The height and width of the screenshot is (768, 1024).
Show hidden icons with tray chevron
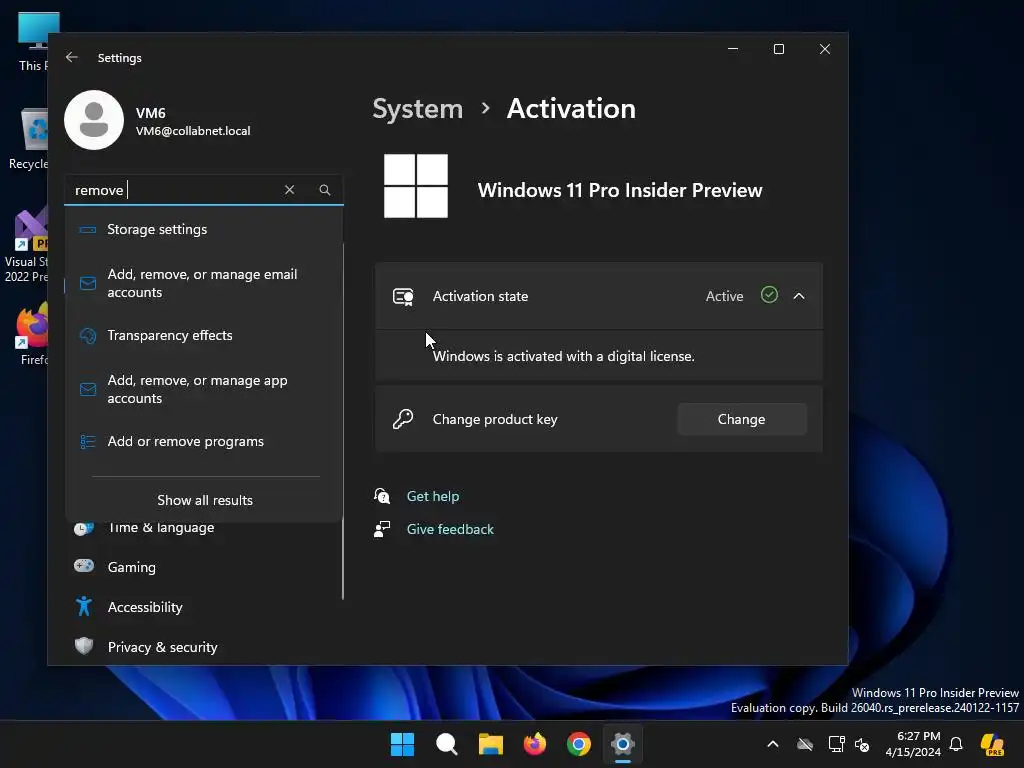773,744
